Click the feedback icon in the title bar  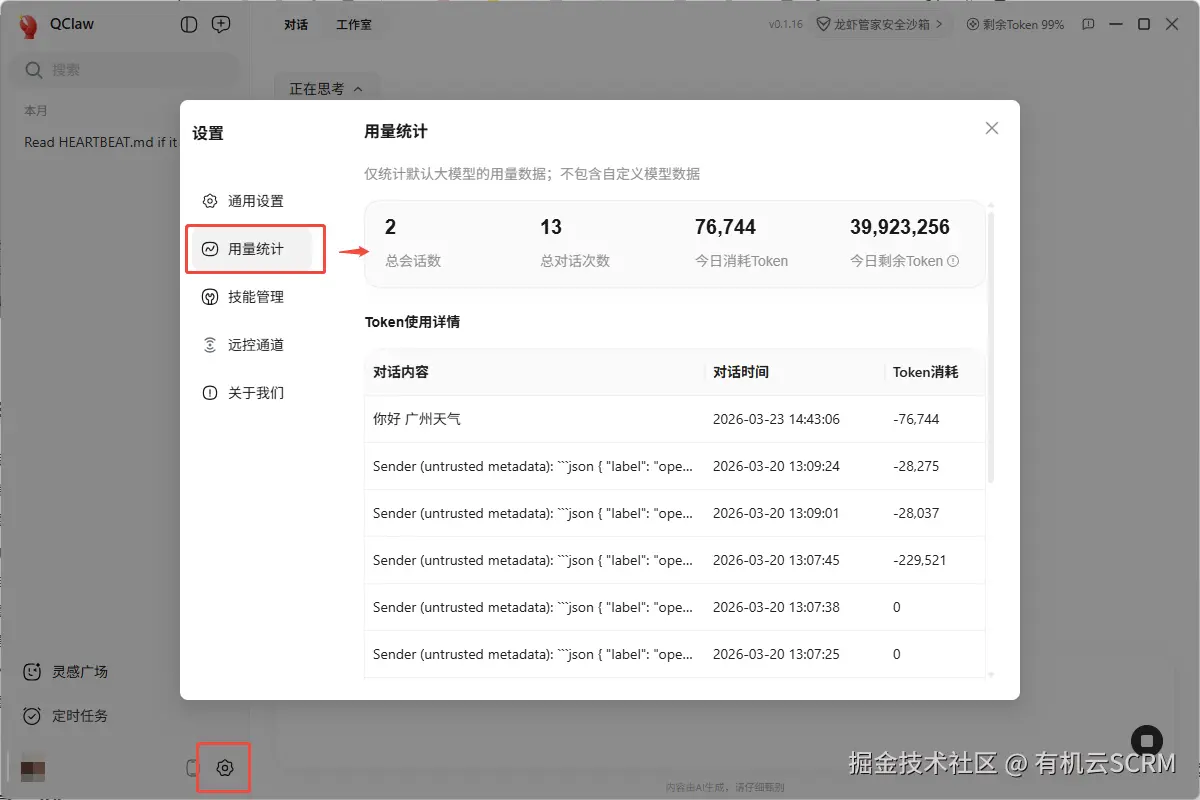tap(1089, 24)
